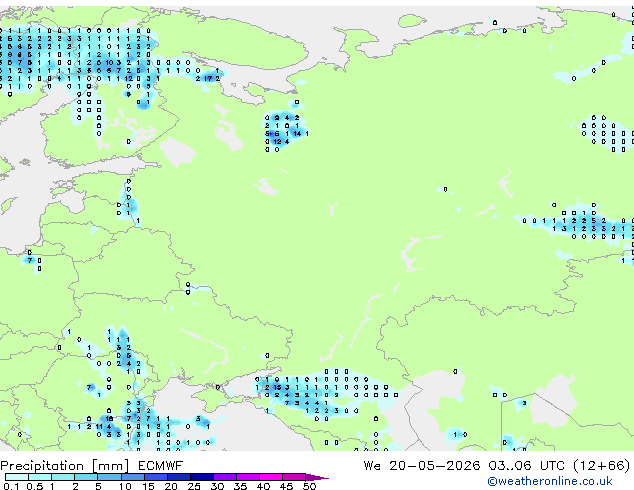Pick the 1–2 mm legend swatch
Viewport: 634px width, 490px height.
pyautogui.click(x=63, y=477)
